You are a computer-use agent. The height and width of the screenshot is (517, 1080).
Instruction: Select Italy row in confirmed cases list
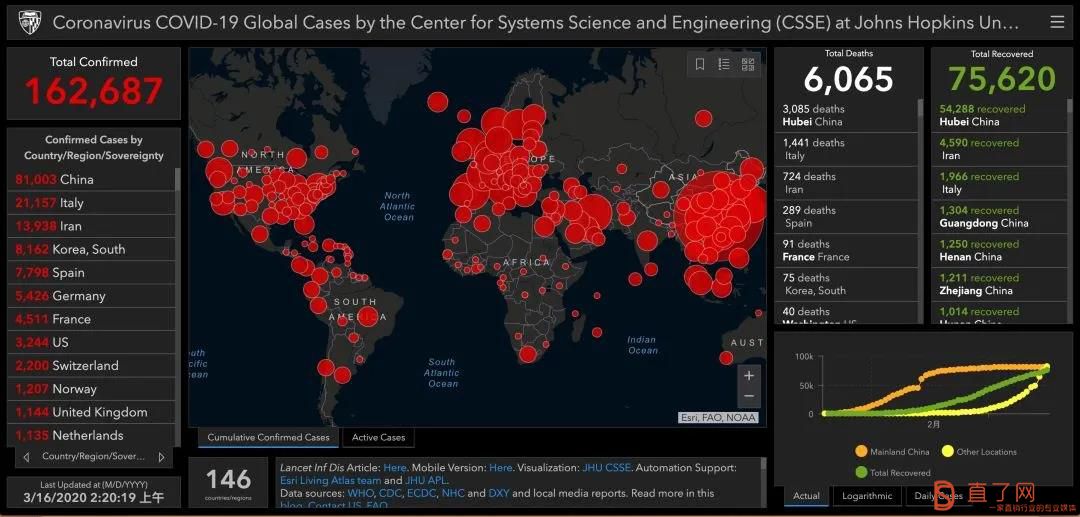tap(92, 203)
